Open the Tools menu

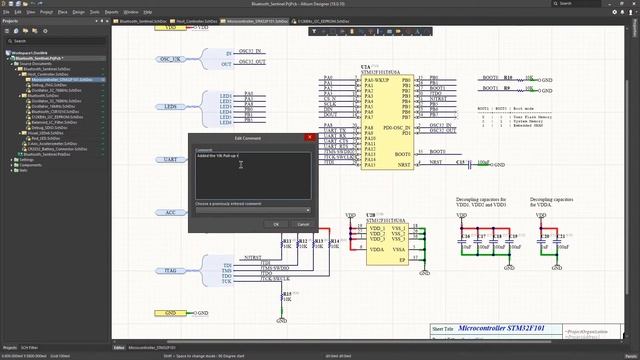94,12
